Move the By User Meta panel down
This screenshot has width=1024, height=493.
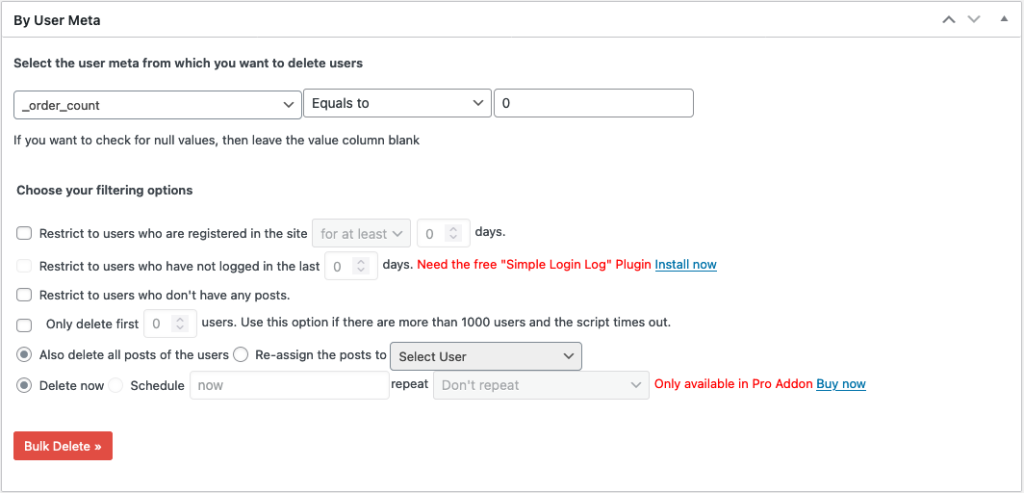tap(973, 20)
